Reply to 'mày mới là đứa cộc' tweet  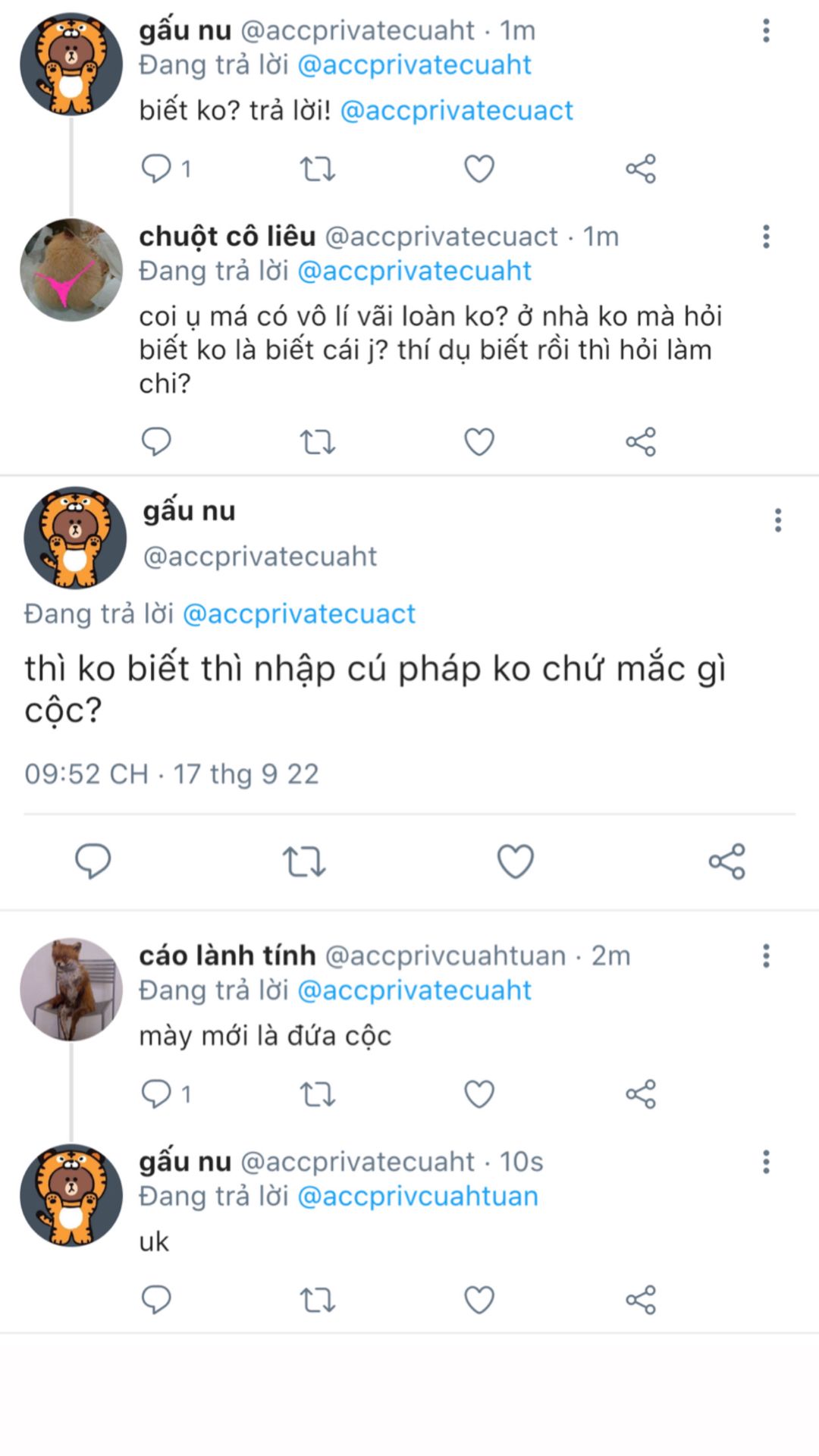pyautogui.click(x=157, y=1094)
